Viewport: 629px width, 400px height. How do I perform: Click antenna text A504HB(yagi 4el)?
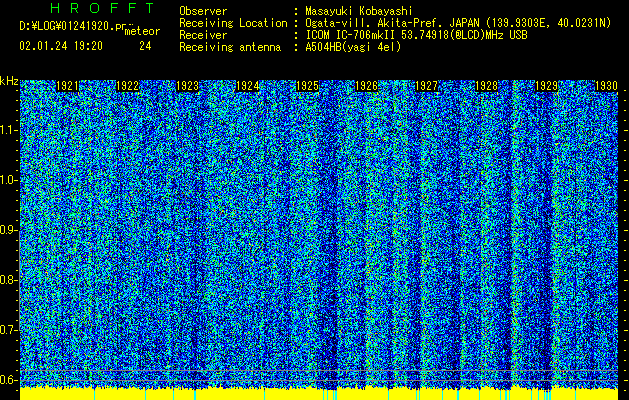click(353, 47)
